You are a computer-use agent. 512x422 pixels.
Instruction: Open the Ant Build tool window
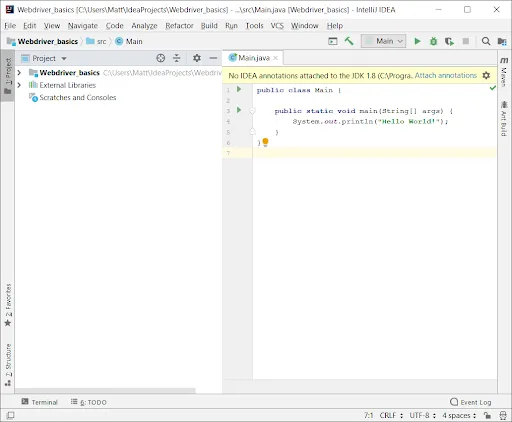click(x=504, y=119)
